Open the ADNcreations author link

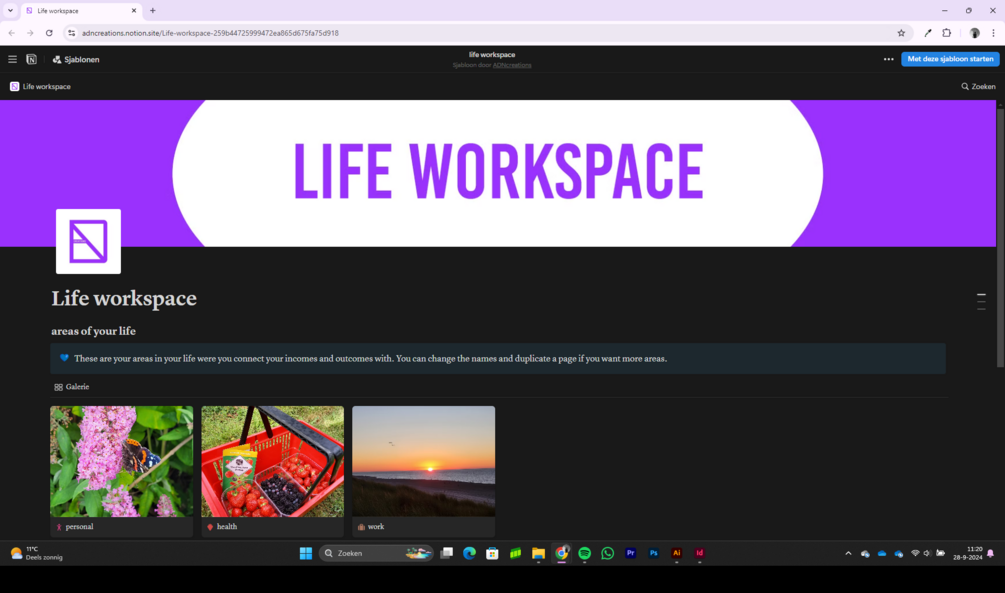[x=511, y=65]
